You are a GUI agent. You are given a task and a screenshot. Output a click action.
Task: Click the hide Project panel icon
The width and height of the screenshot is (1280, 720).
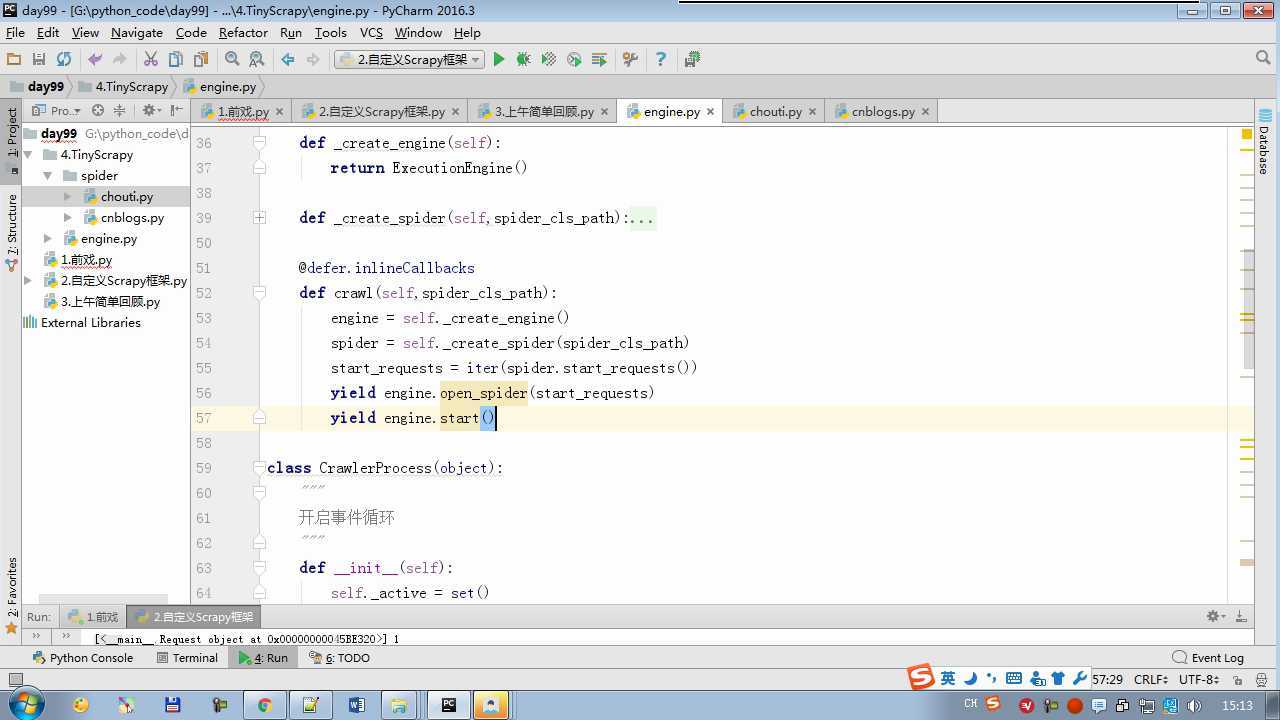(x=177, y=111)
